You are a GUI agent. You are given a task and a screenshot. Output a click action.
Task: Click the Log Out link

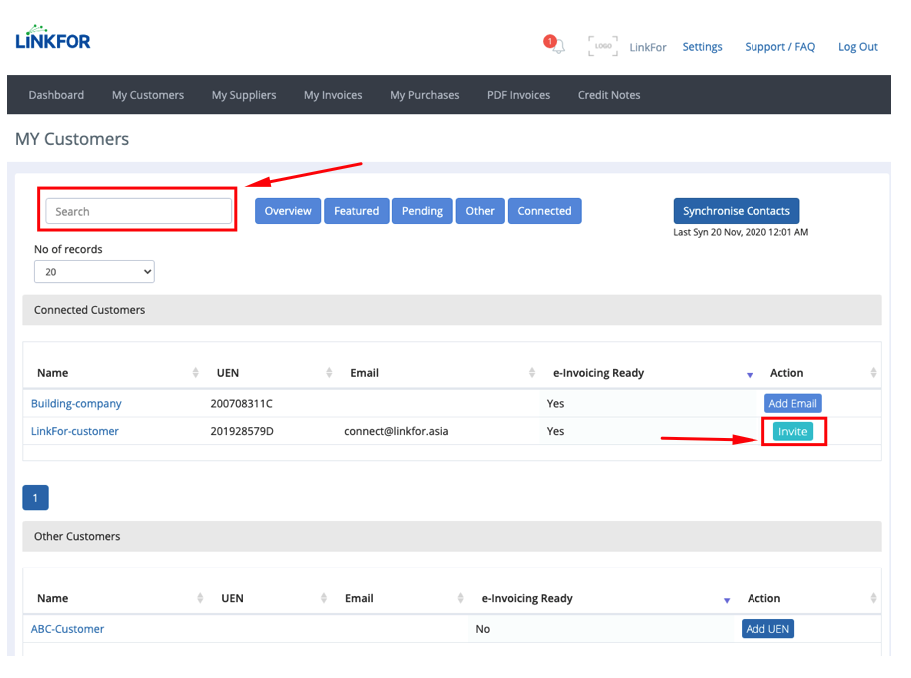858,46
